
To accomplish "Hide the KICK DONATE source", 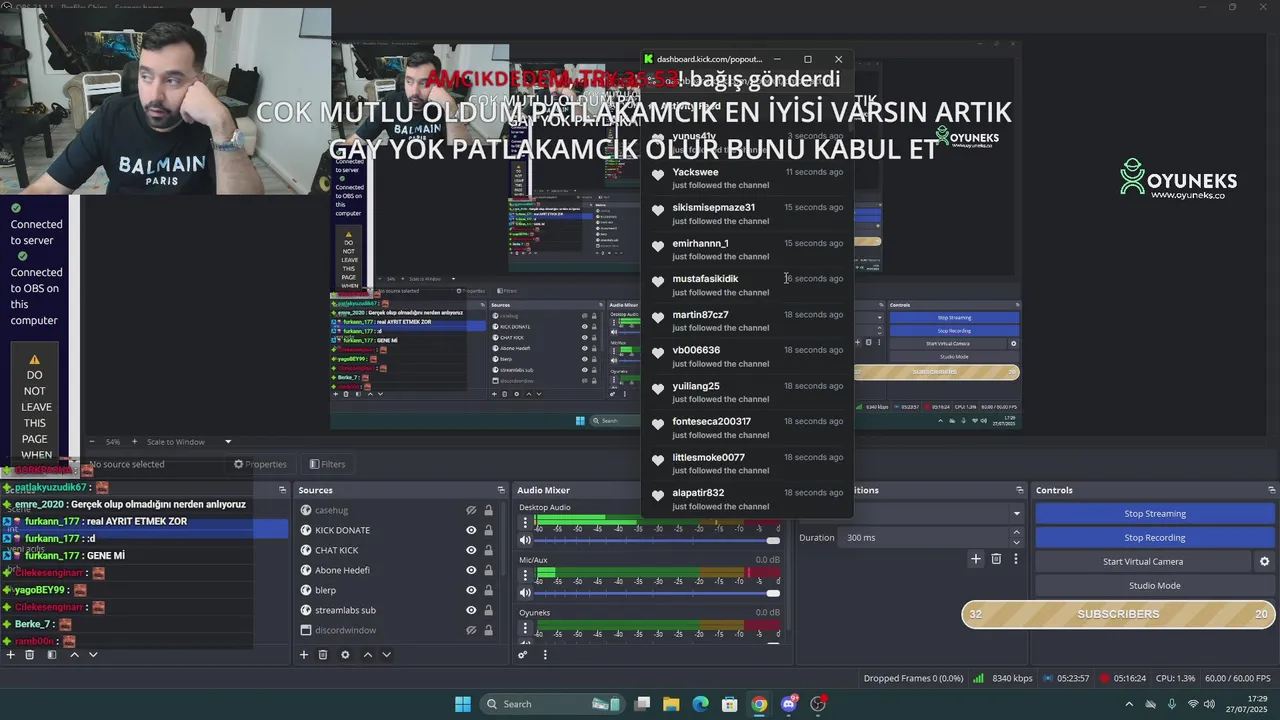I will (x=471, y=530).
